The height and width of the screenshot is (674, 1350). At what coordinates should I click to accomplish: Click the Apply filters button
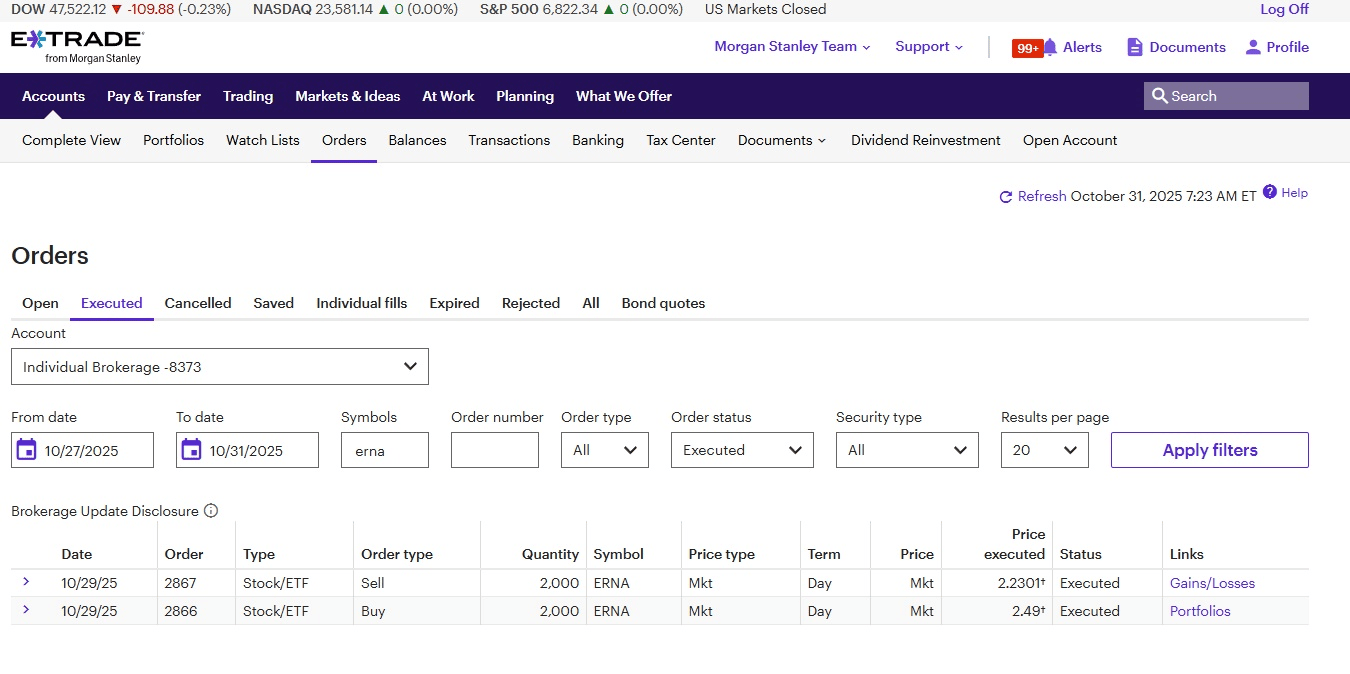[1209, 450]
